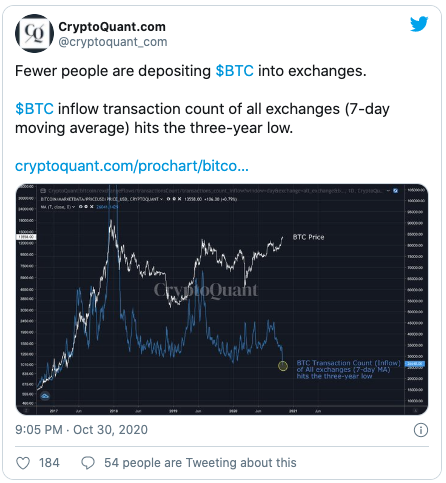The height and width of the screenshot is (483, 446).
Task: Toggle visibility of the price series
Action: (168, 199)
